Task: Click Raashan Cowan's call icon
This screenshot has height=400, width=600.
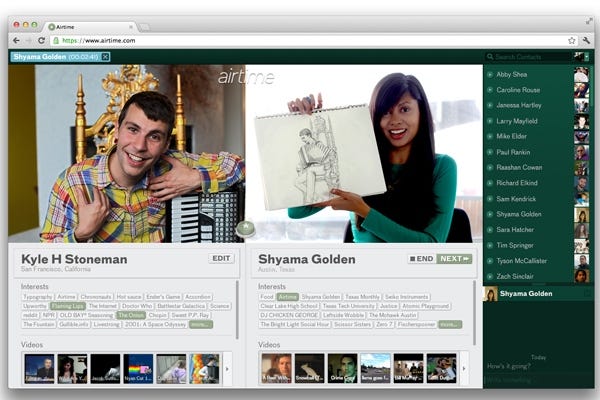Action: (x=490, y=167)
